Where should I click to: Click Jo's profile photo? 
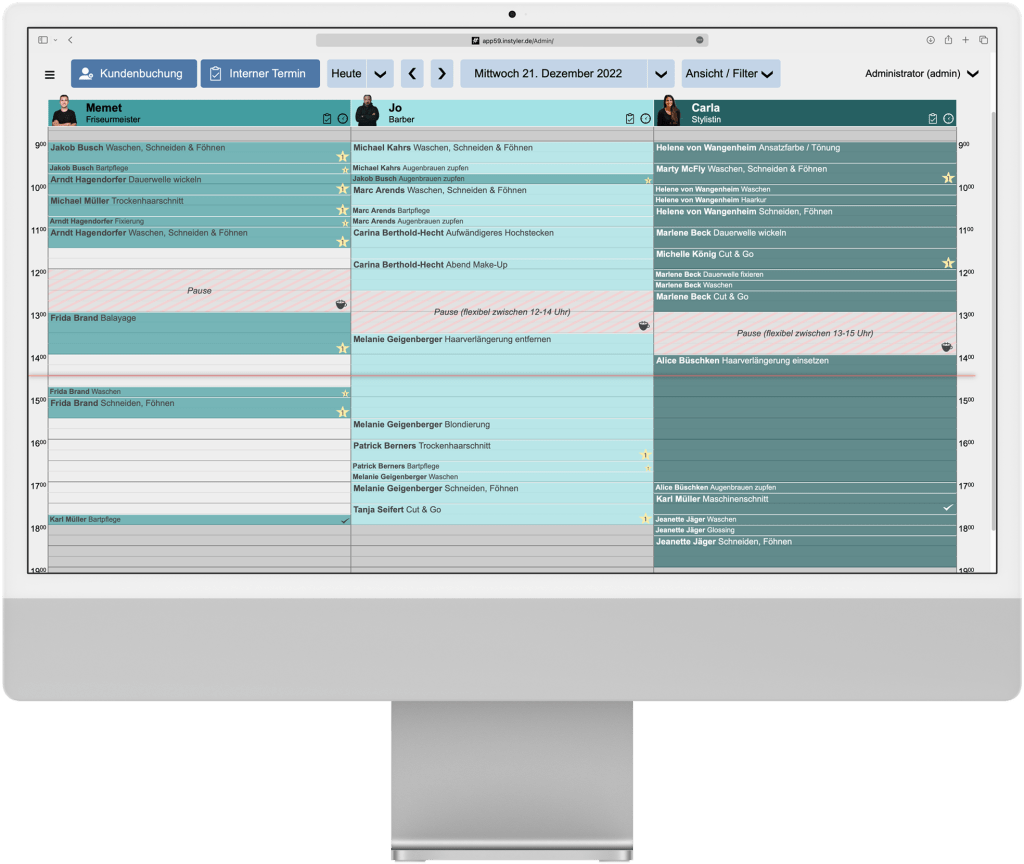[x=367, y=110]
